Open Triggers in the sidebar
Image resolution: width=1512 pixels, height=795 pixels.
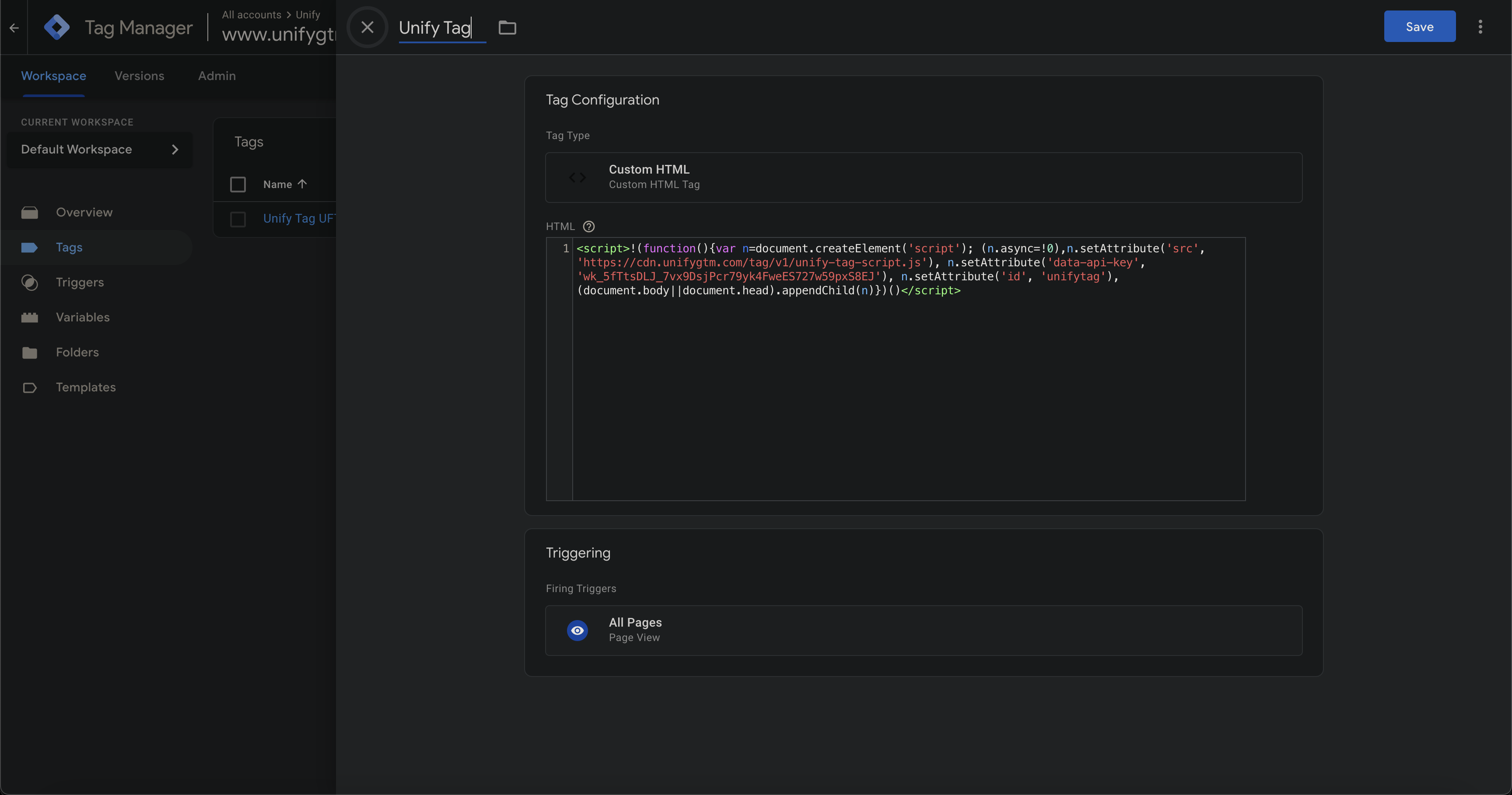coord(79,282)
